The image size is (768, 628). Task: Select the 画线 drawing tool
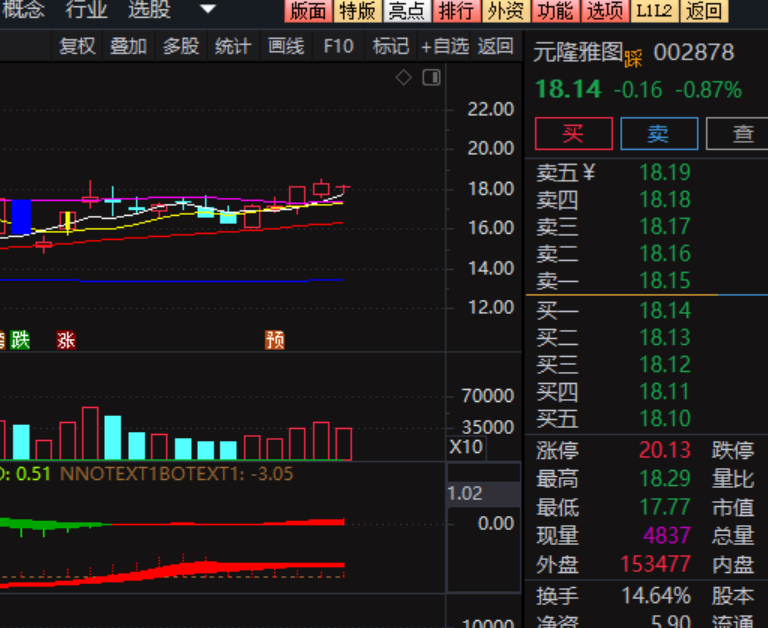click(x=286, y=46)
